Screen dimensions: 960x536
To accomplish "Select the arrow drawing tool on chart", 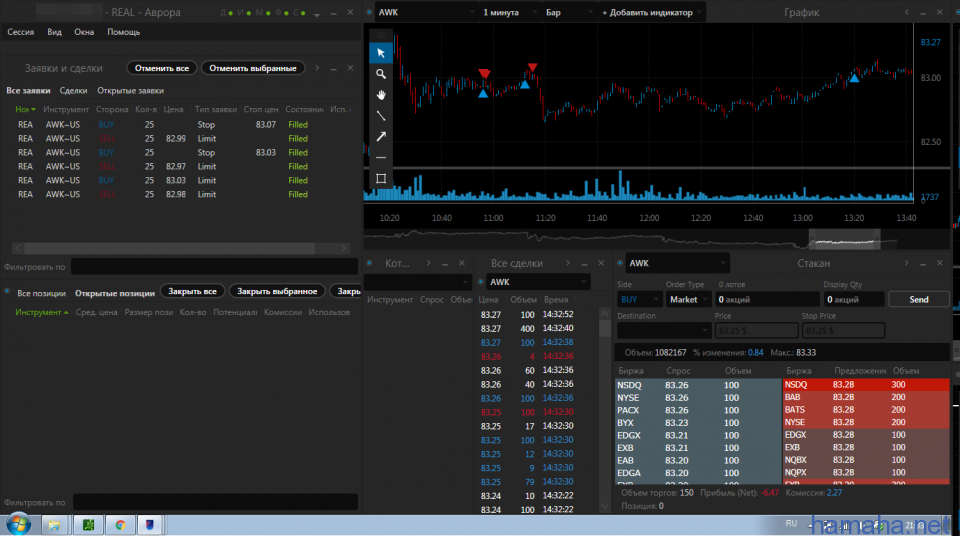I will (x=381, y=137).
